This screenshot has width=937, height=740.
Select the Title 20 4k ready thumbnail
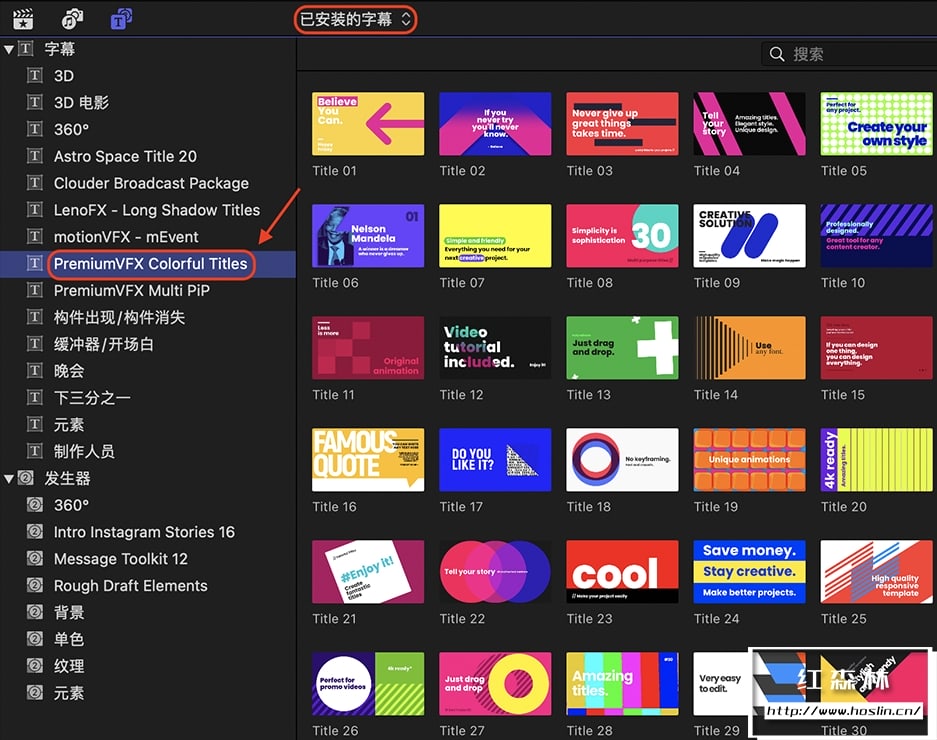[x=877, y=460]
